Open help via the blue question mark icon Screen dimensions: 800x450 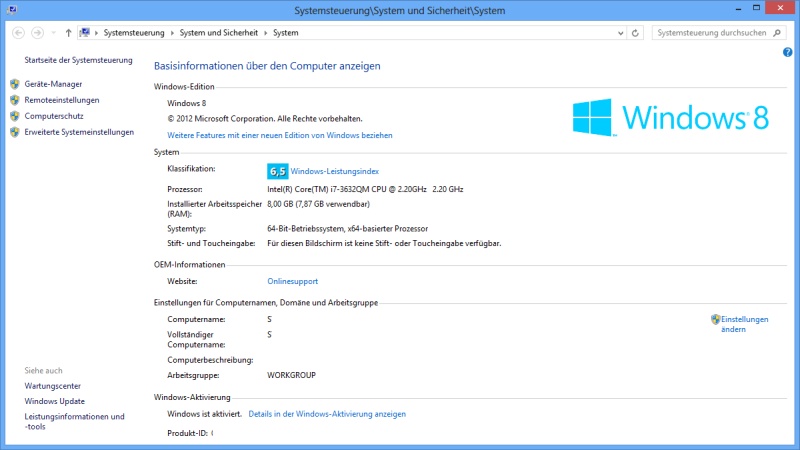click(788, 51)
